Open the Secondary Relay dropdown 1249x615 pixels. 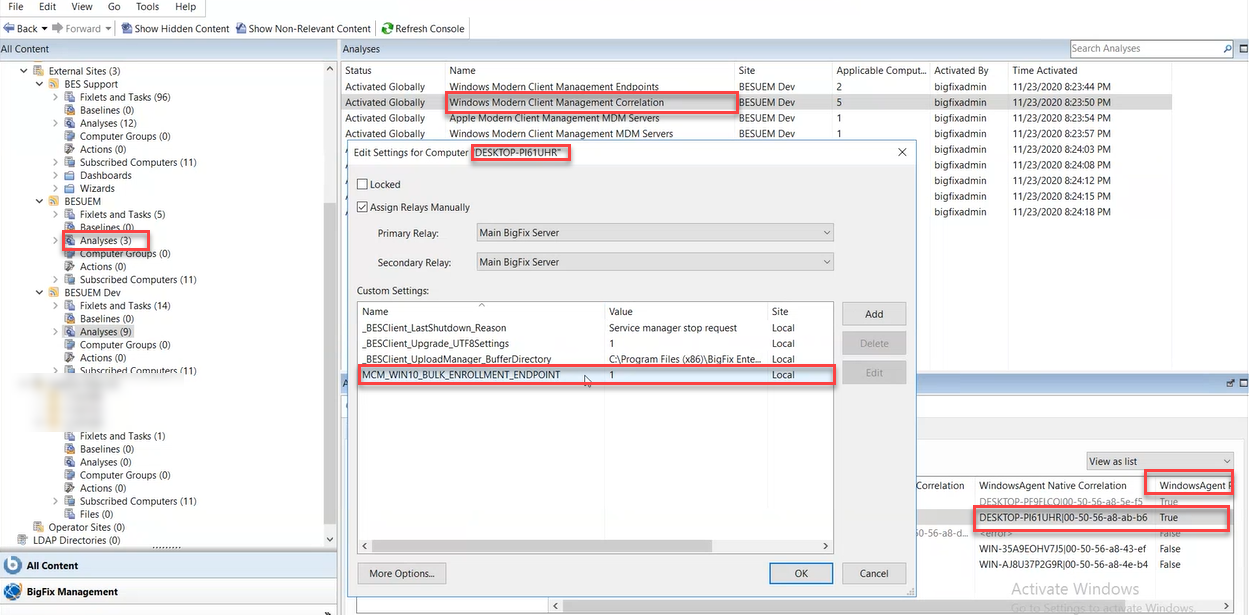[x=655, y=262]
